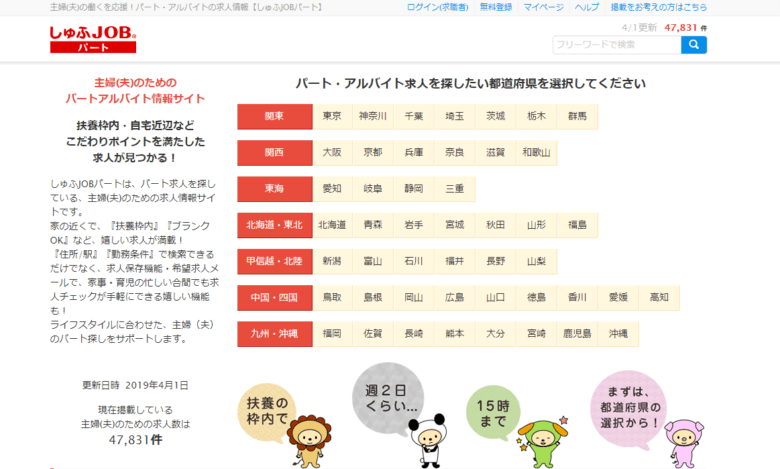Open the ヘルプ link
This screenshot has height=469, width=780.
[x=586, y=7]
